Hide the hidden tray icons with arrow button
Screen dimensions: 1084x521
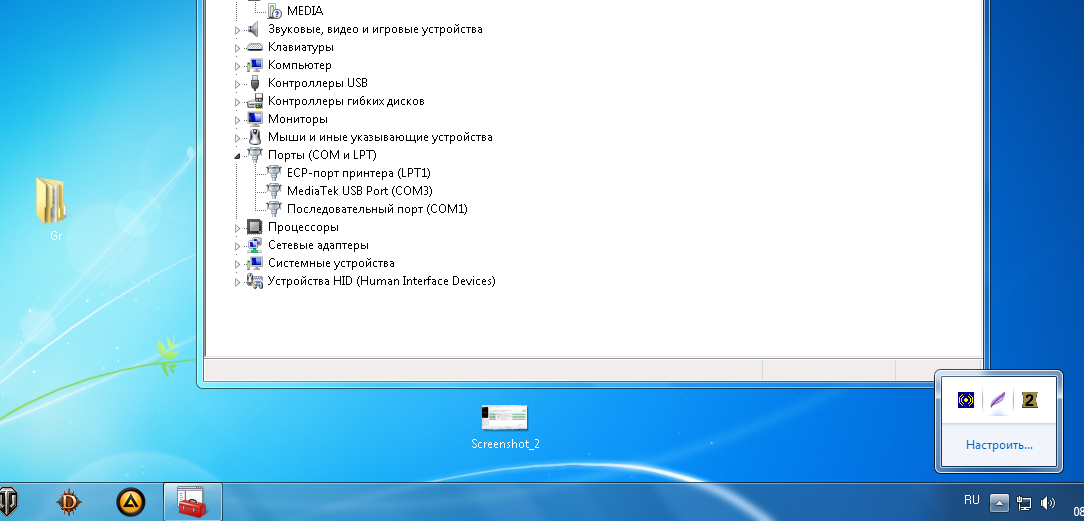point(1000,502)
